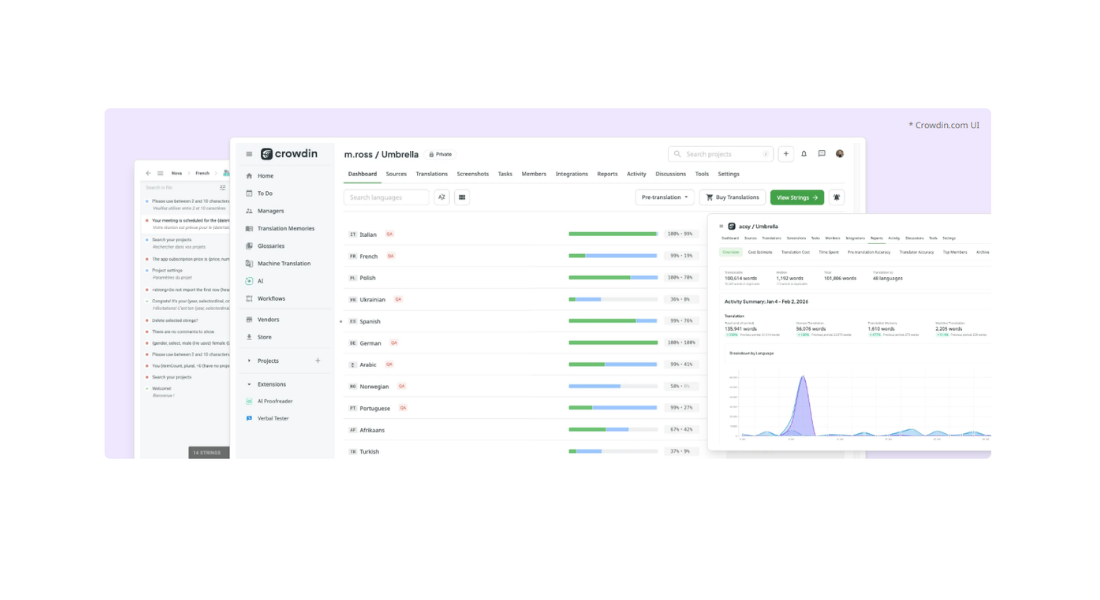Click the language sort icon beside search languages
The width and height of the screenshot is (1100, 600).
[442, 198]
